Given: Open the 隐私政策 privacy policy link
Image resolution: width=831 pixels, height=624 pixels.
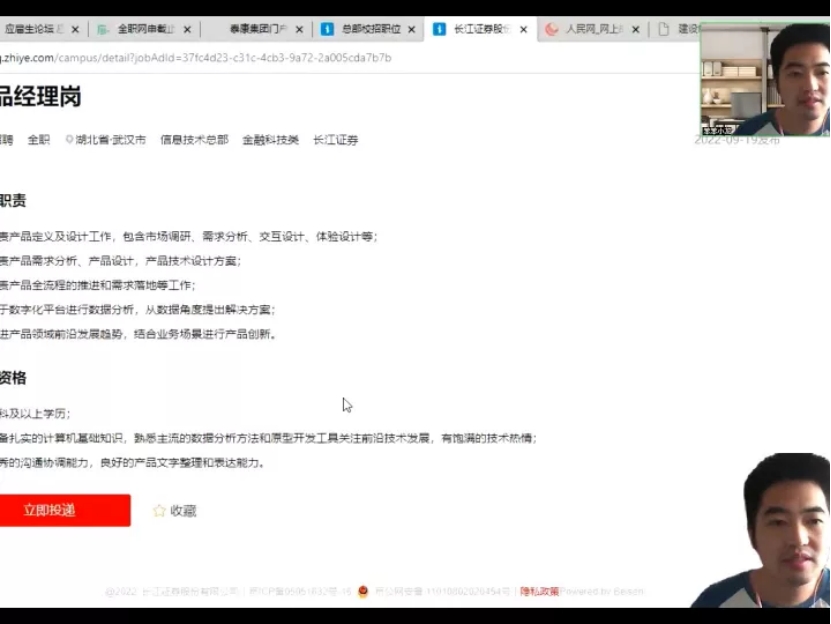Looking at the screenshot, I should click(539, 592).
